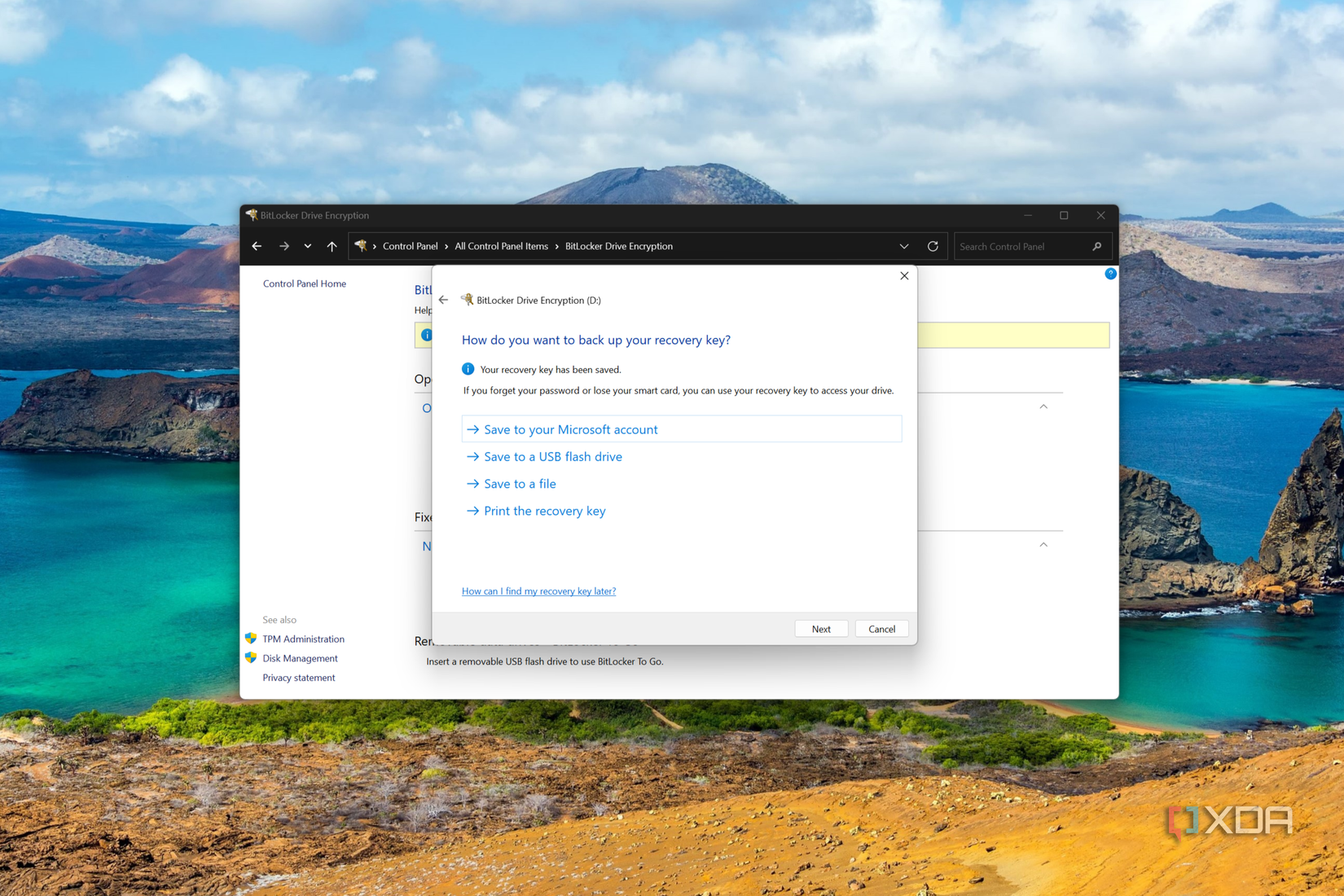
Task: Collapse the fixed drives section chevron
Action: 1043,542
